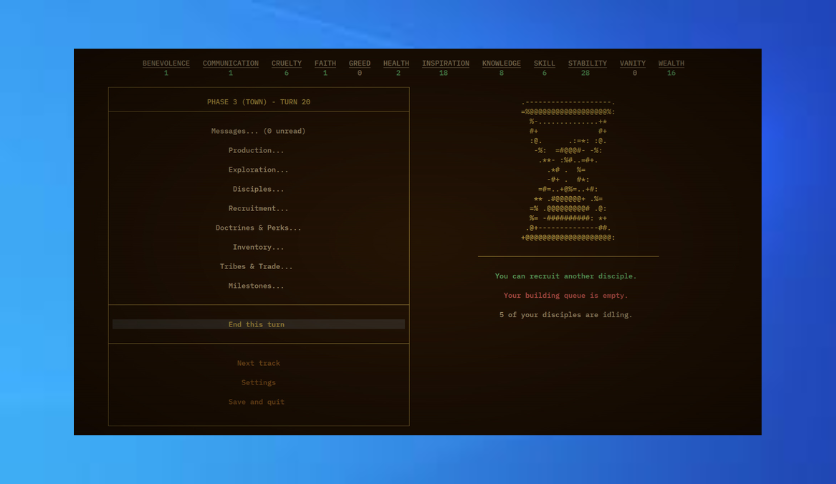Click the CRUELTY stat header

pyautogui.click(x=286, y=63)
